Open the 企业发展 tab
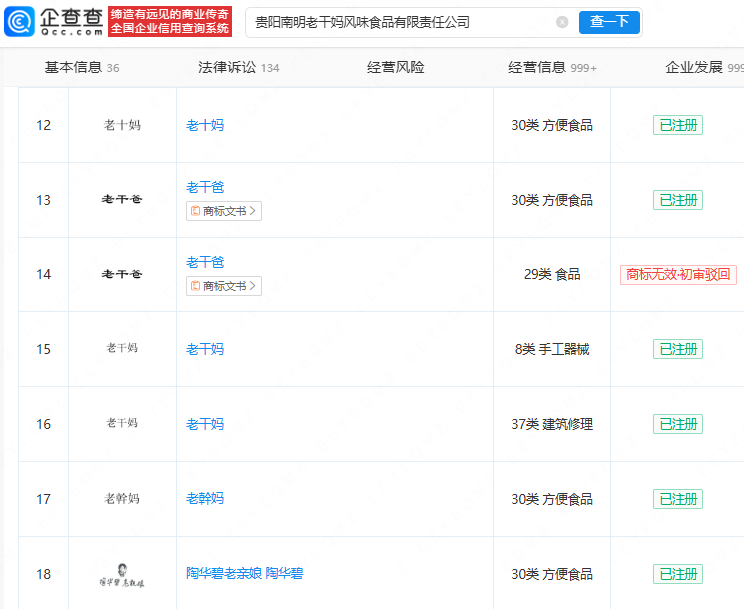Screen dimensions: 744x609 point(694,67)
